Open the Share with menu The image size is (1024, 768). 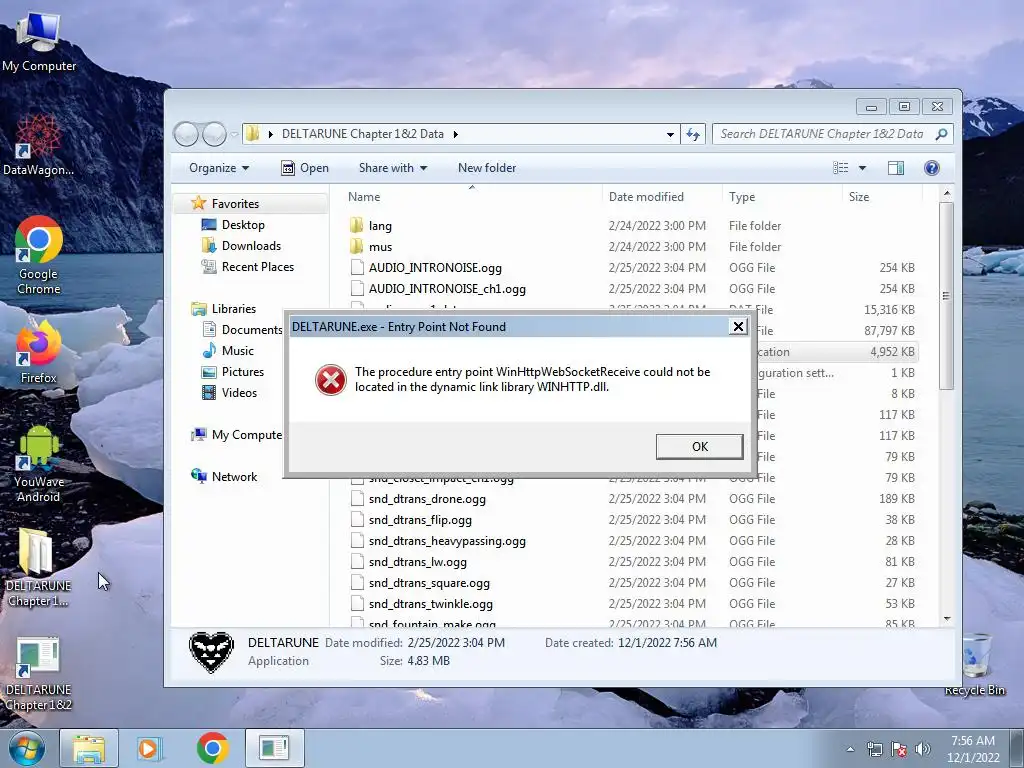click(x=392, y=168)
